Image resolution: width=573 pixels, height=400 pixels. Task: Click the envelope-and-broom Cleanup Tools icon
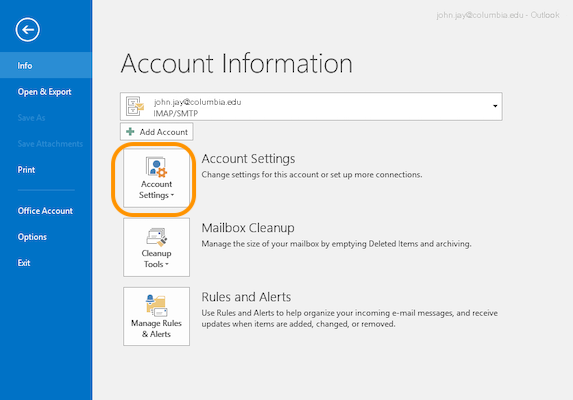pos(156,237)
